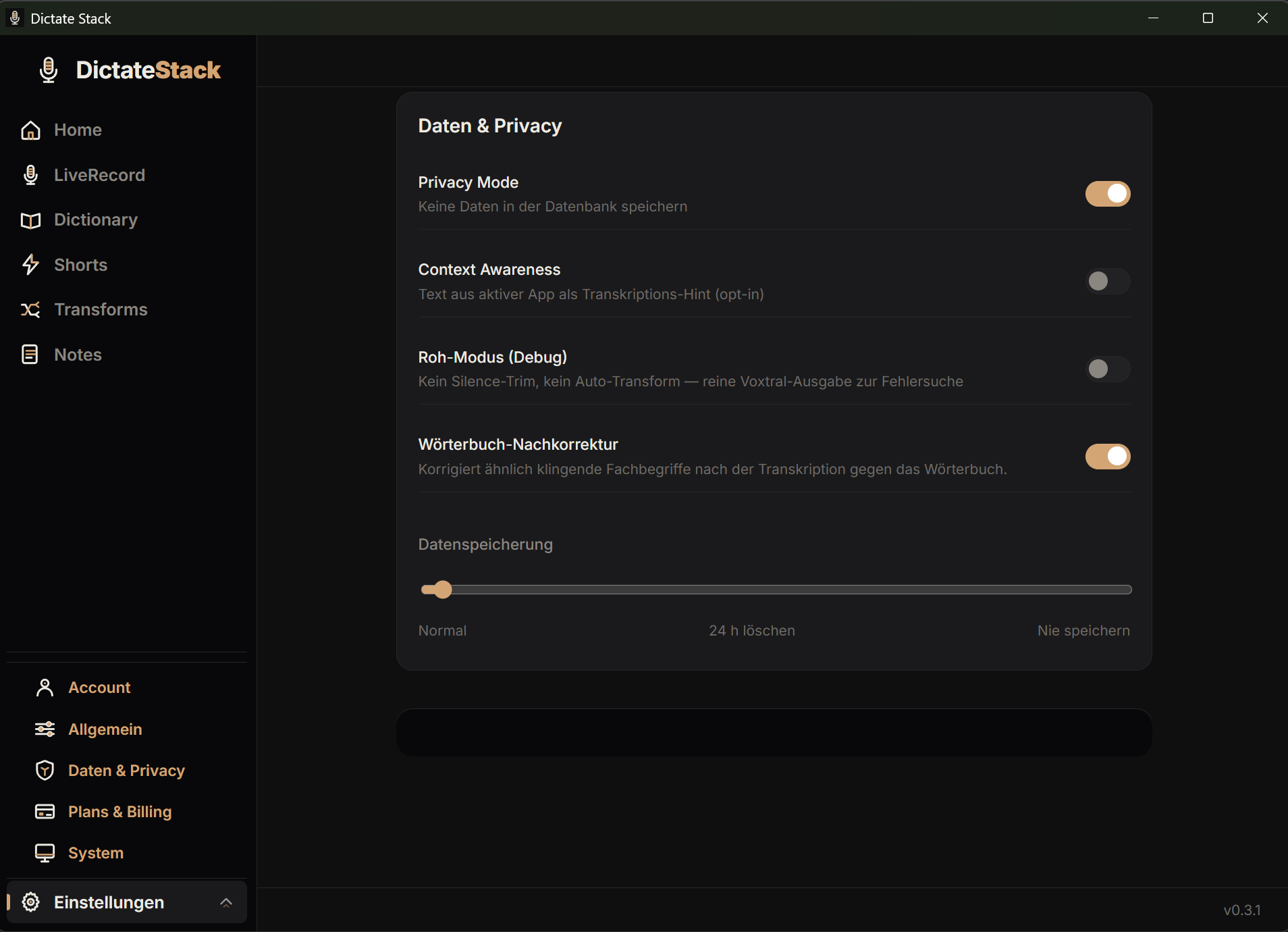Click the 'Datenspeicherung' section label
The width and height of the screenshot is (1288, 932).
tap(485, 544)
